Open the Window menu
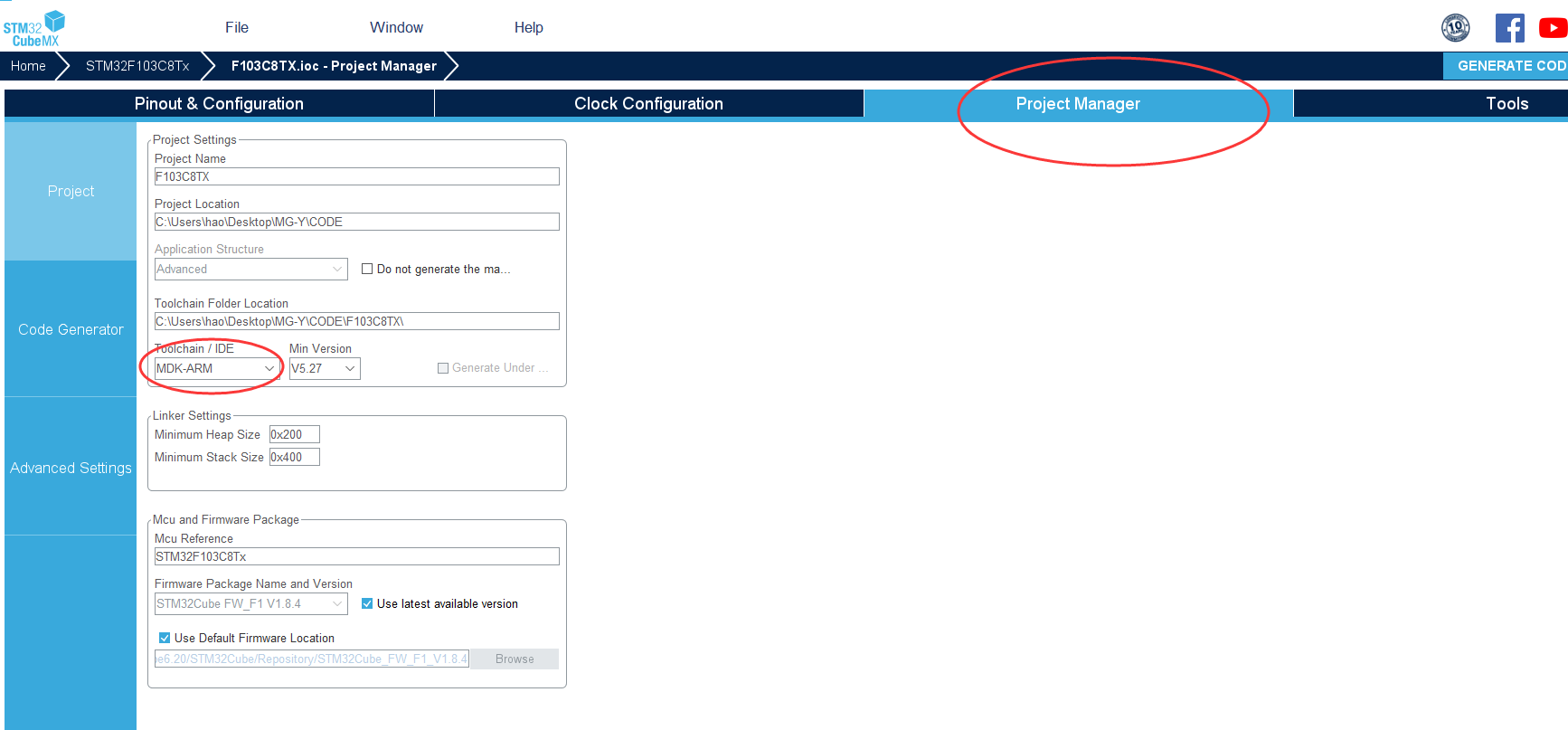 pos(396,28)
